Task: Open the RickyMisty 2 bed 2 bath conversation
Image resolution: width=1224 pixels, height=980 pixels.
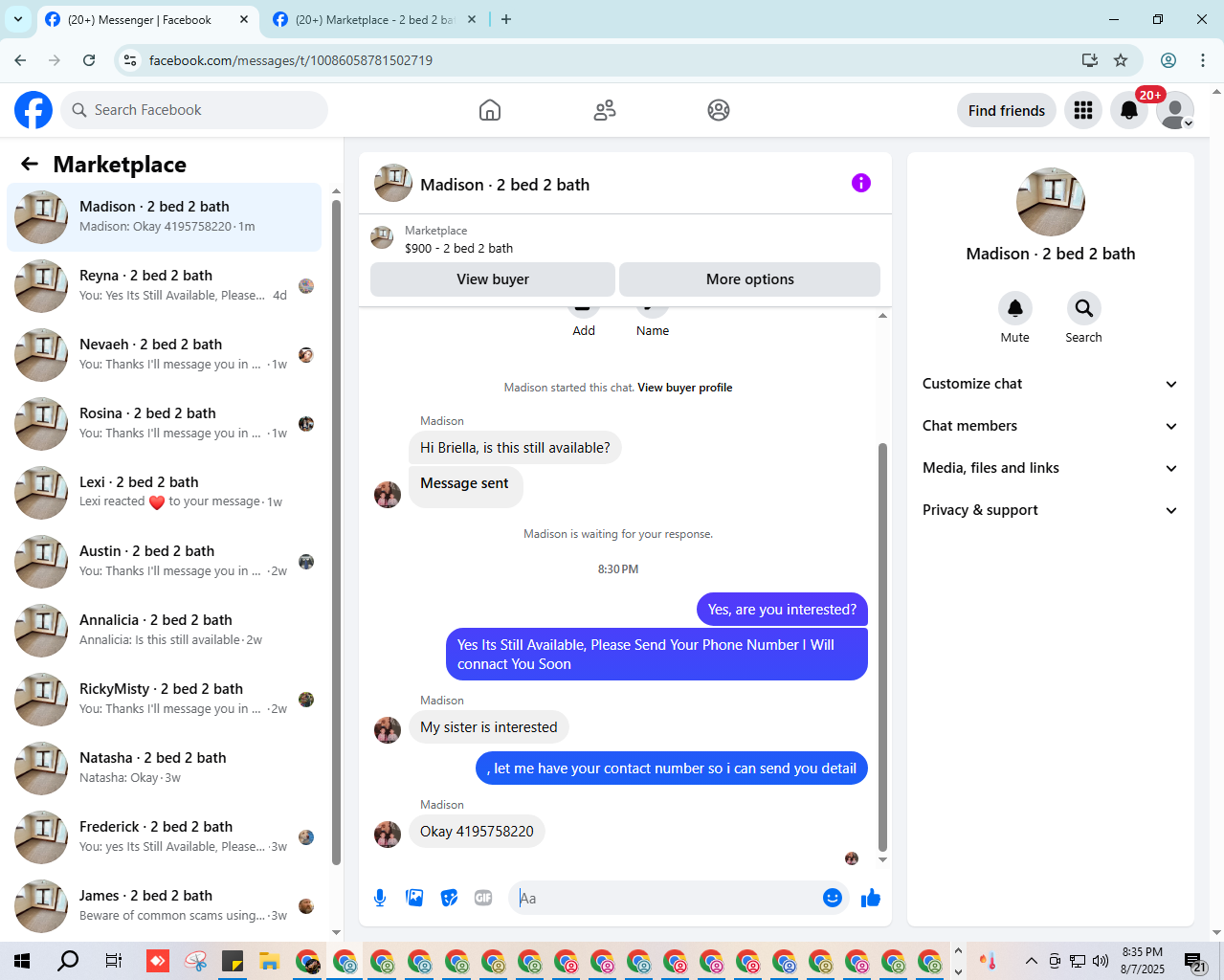Action: click(x=165, y=700)
